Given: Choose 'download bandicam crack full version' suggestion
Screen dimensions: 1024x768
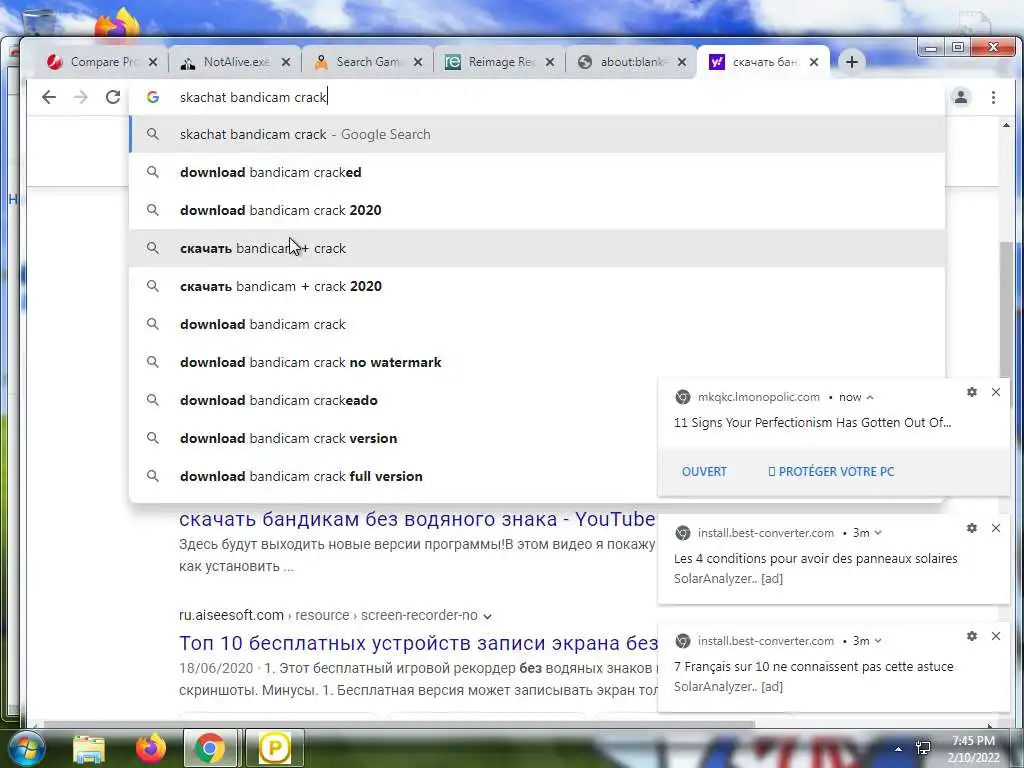Looking at the screenshot, I should pos(392,476).
